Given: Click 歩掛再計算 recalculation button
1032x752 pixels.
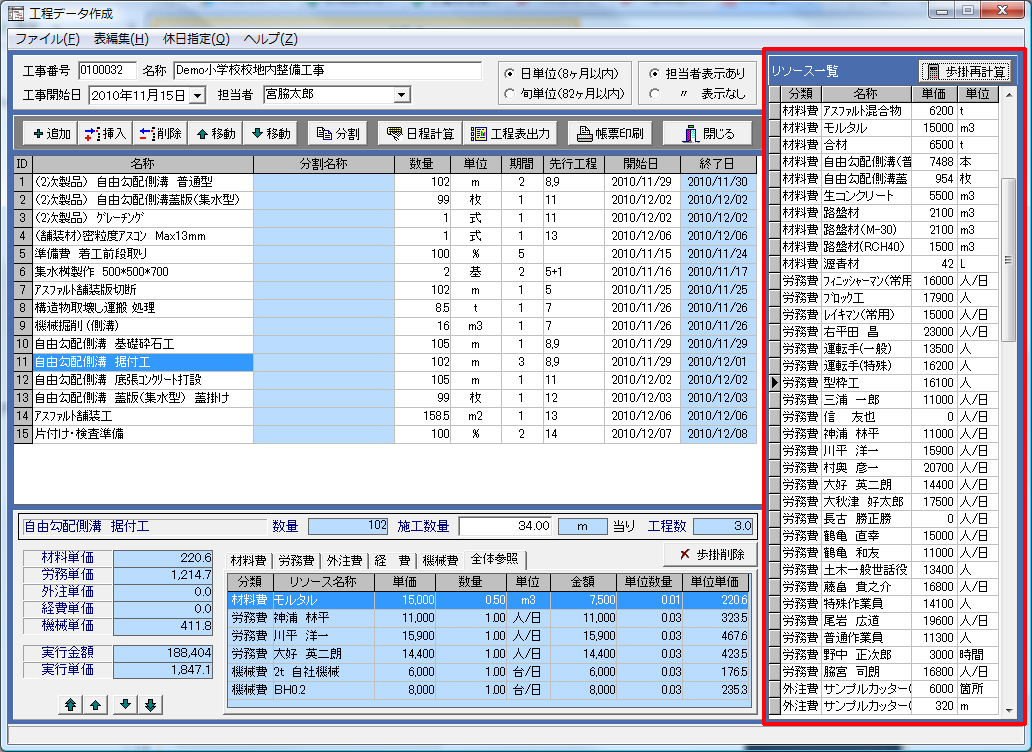Looking at the screenshot, I should (x=964, y=71).
